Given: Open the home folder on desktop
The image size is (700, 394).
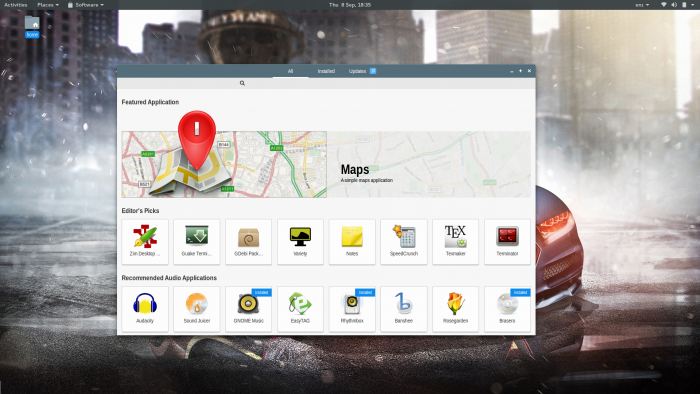Looking at the screenshot, I should tap(32, 26).
